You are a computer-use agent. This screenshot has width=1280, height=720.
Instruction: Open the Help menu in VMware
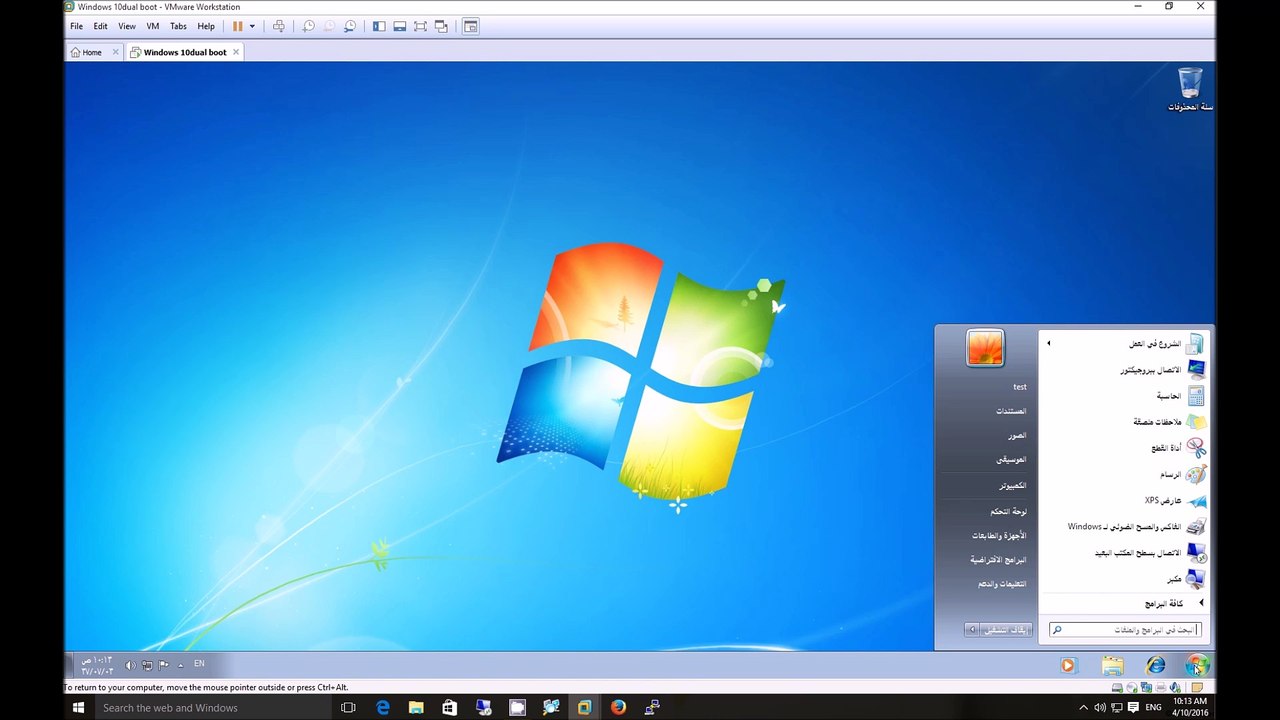click(206, 26)
